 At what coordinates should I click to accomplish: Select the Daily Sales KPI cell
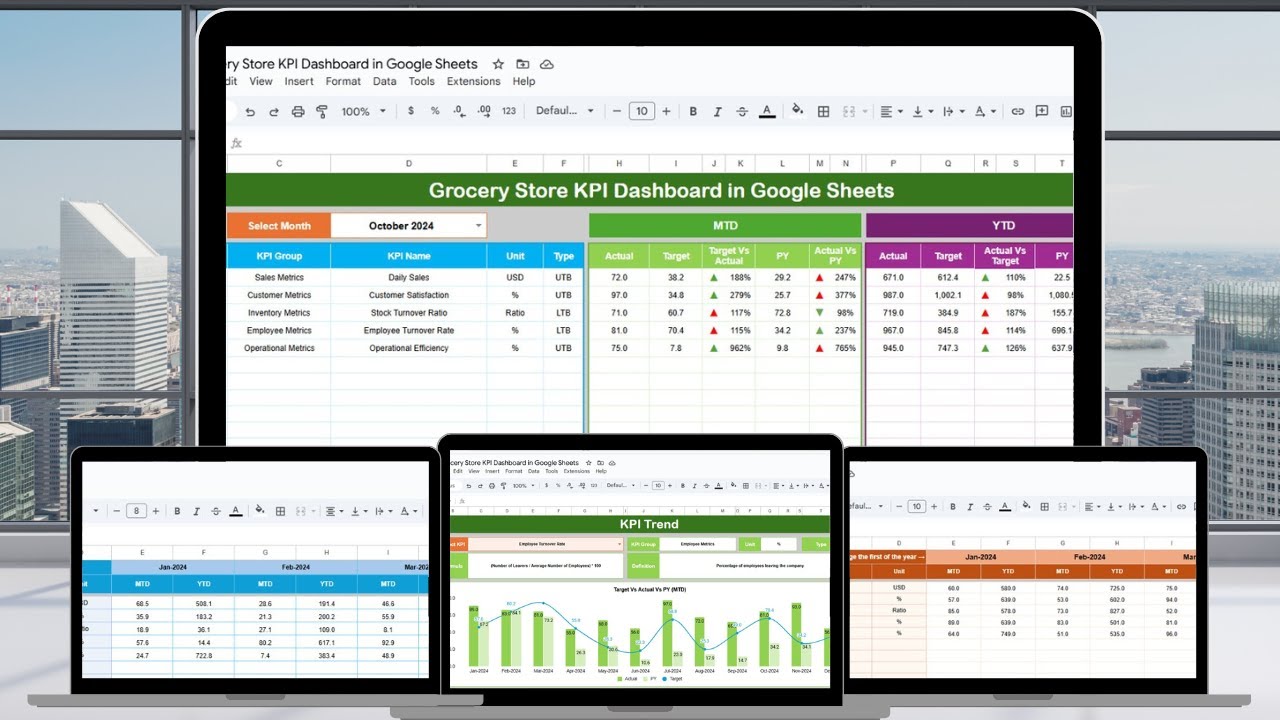[x=409, y=277]
